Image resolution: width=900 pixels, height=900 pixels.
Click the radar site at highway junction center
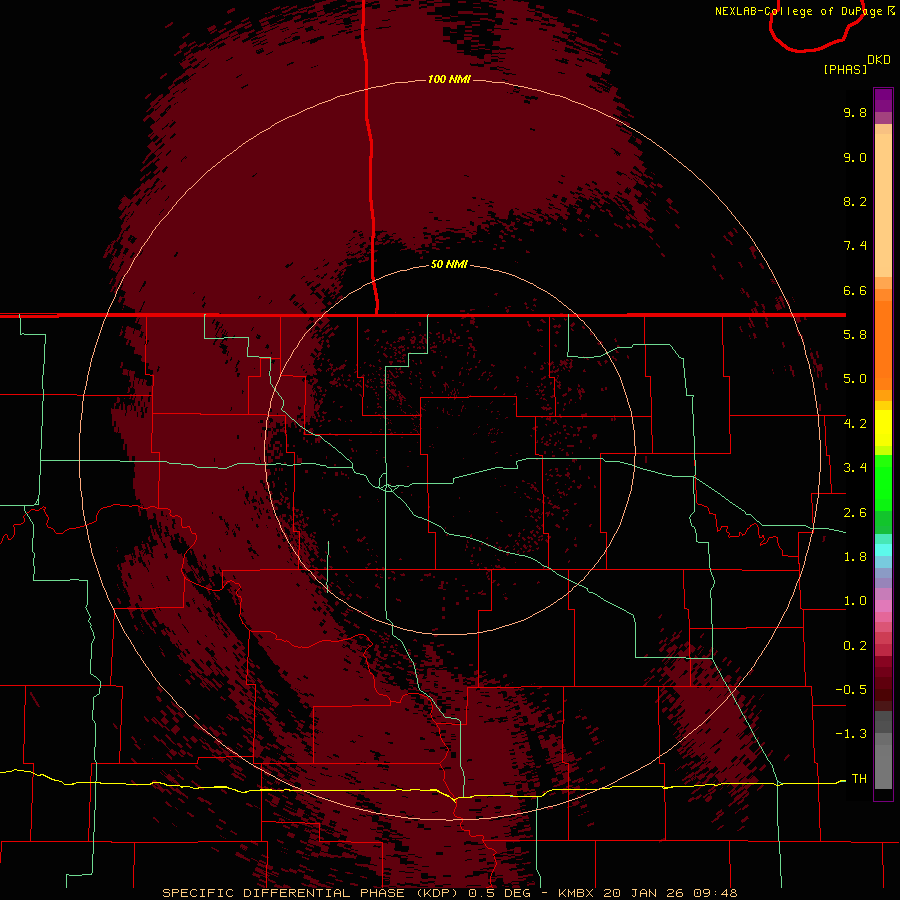tap(388, 487)
